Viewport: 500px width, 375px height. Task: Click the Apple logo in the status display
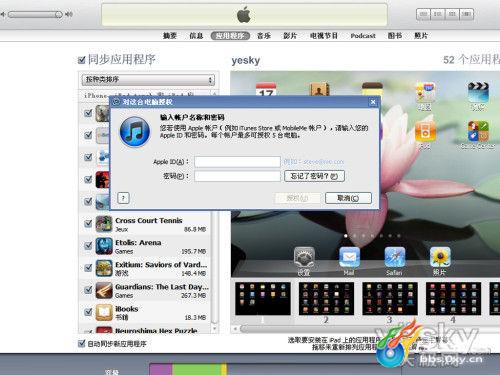click(244, 15)
